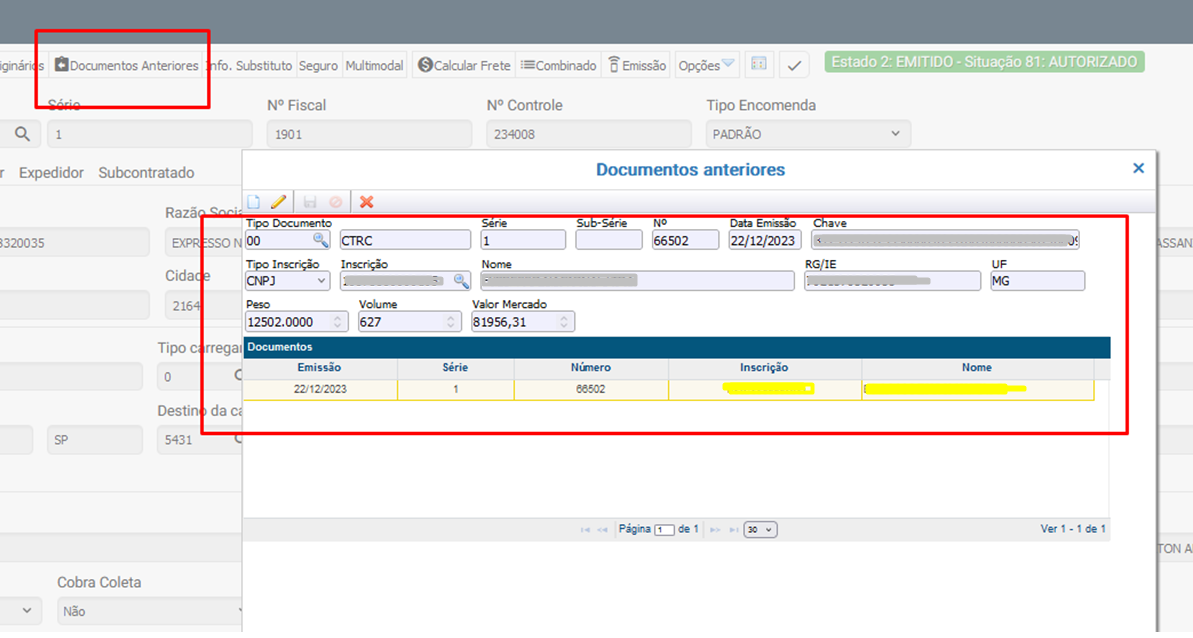The image size is (1193, 638).
Task: Switch to the Expedidor tab
Action: click(51, 173)
